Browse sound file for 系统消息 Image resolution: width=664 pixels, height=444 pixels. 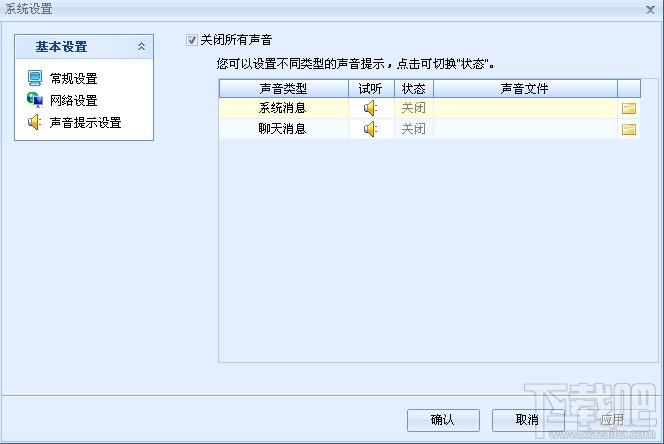(629, 108)
